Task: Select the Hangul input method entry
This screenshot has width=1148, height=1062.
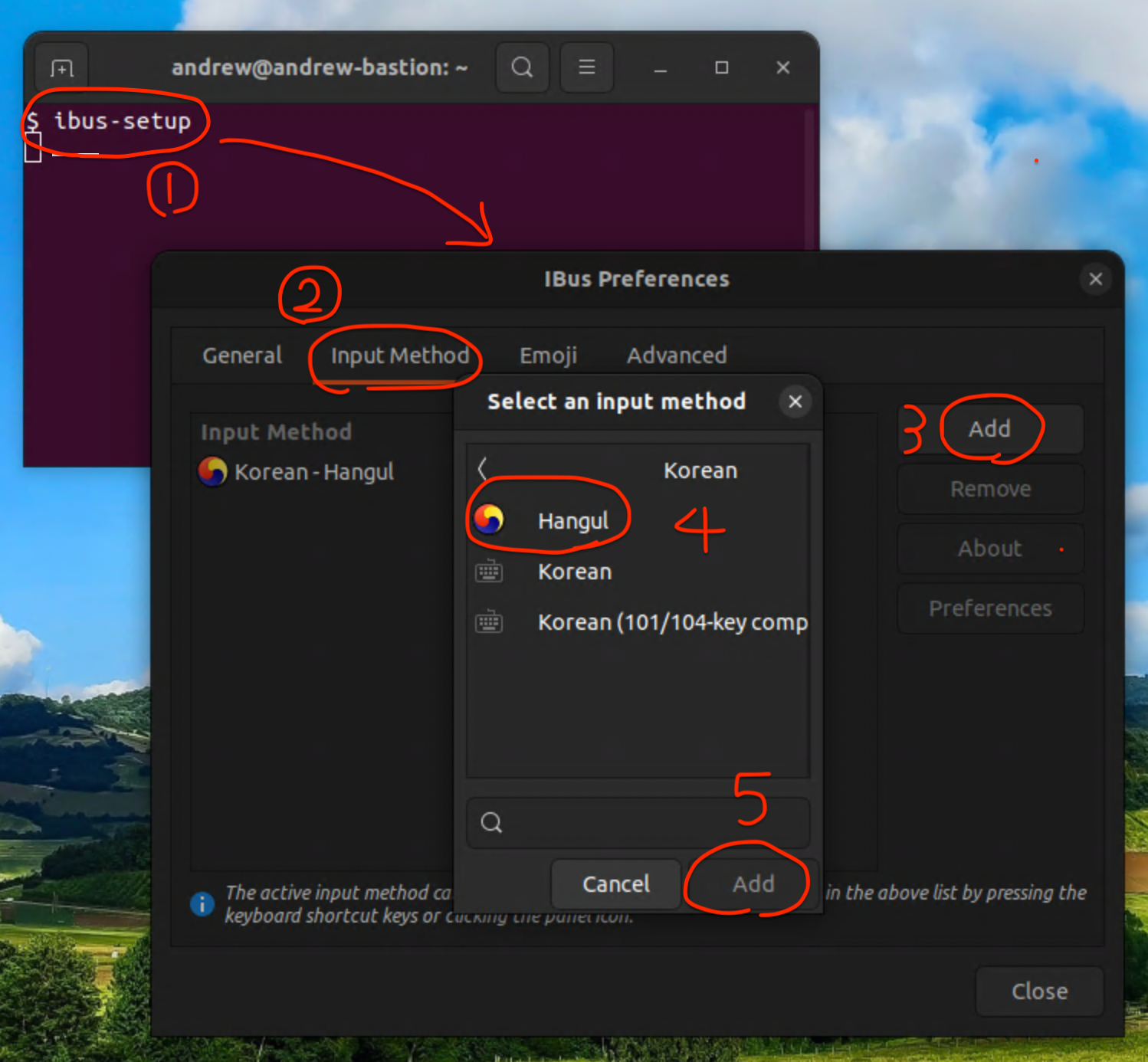Action: tap(638, 521)
